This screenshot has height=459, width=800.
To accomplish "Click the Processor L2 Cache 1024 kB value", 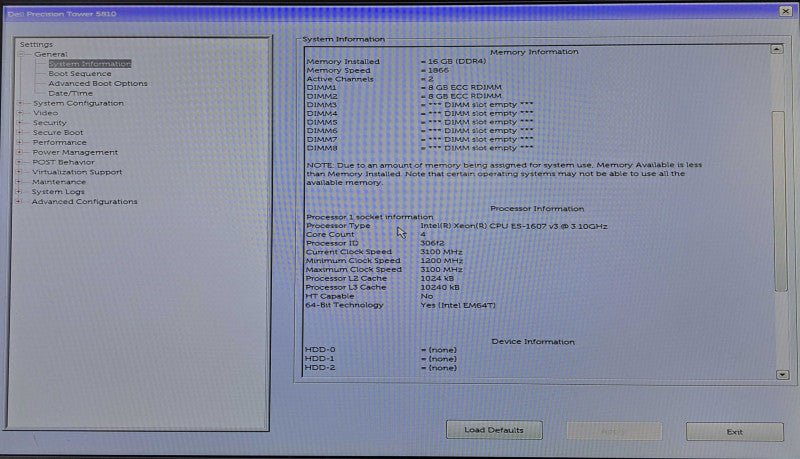I will tap(437, 278).
